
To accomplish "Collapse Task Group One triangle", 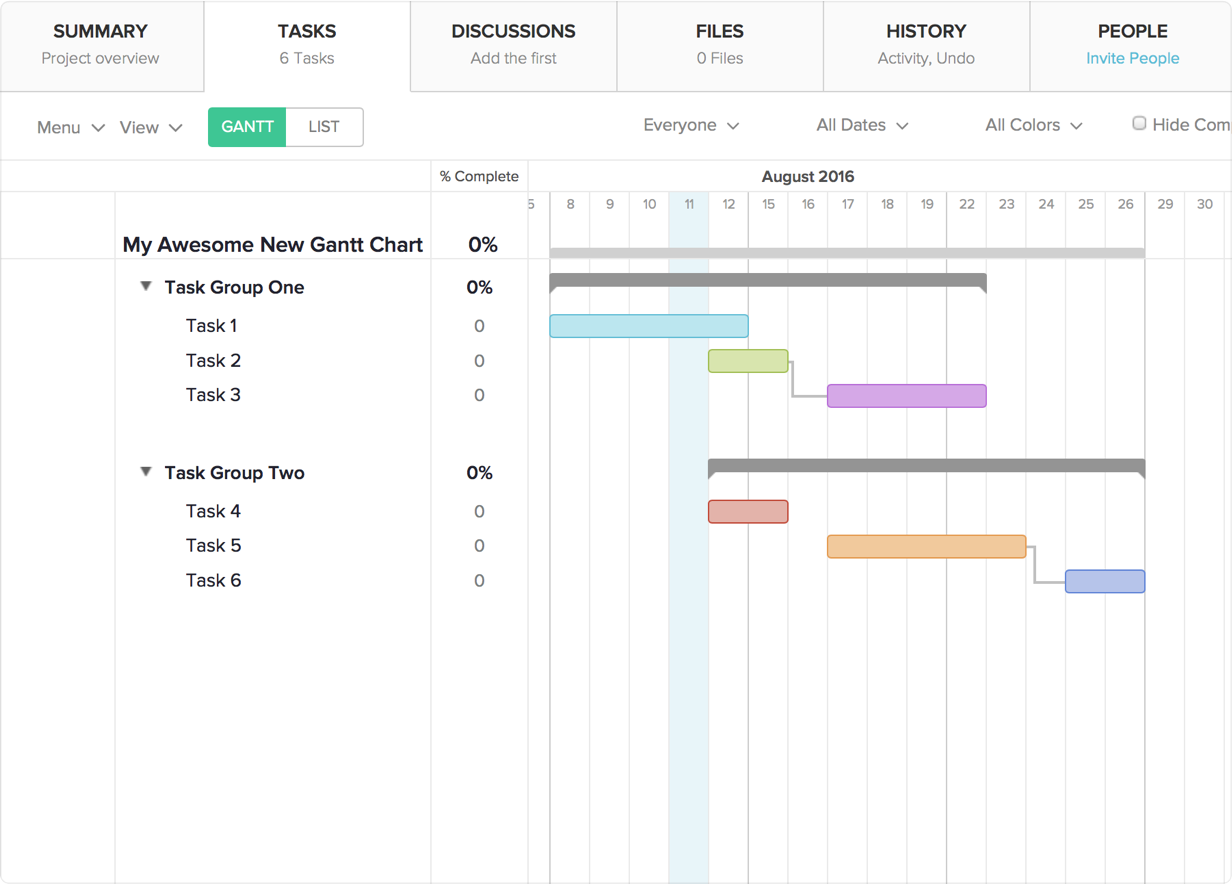I will pyautogui.click(x=146, y=286).
